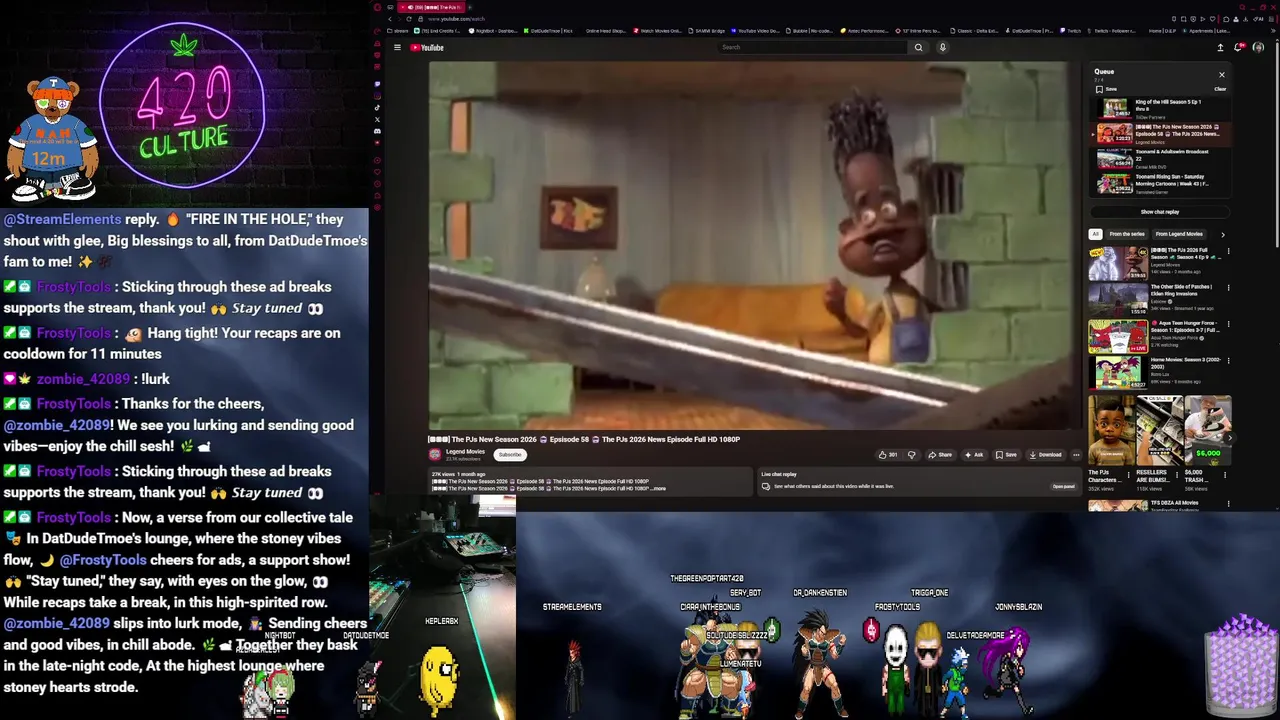Select the active PJs browser tab

coord(430,7)
